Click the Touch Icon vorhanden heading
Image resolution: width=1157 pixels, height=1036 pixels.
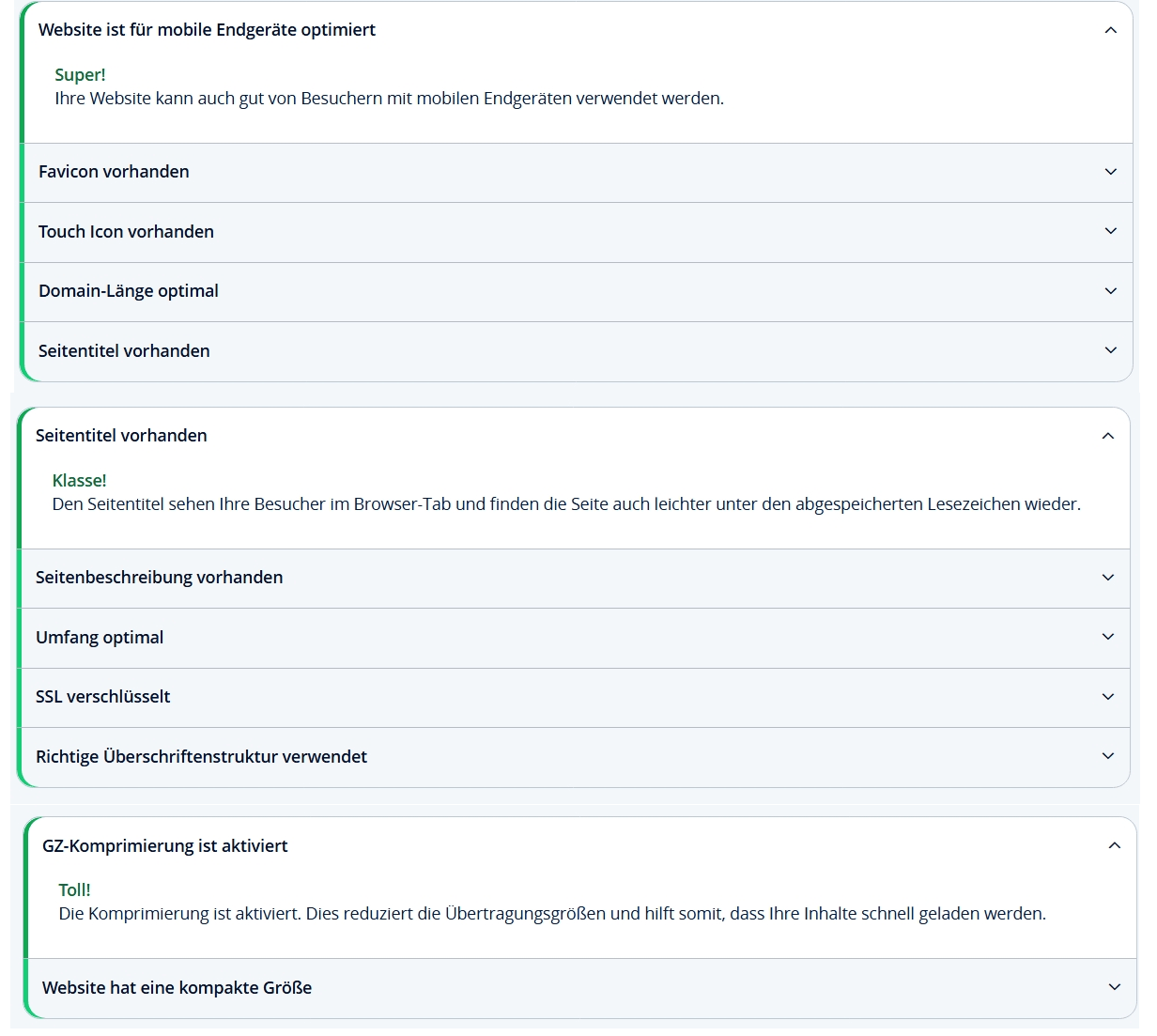[x=126, y=232]
